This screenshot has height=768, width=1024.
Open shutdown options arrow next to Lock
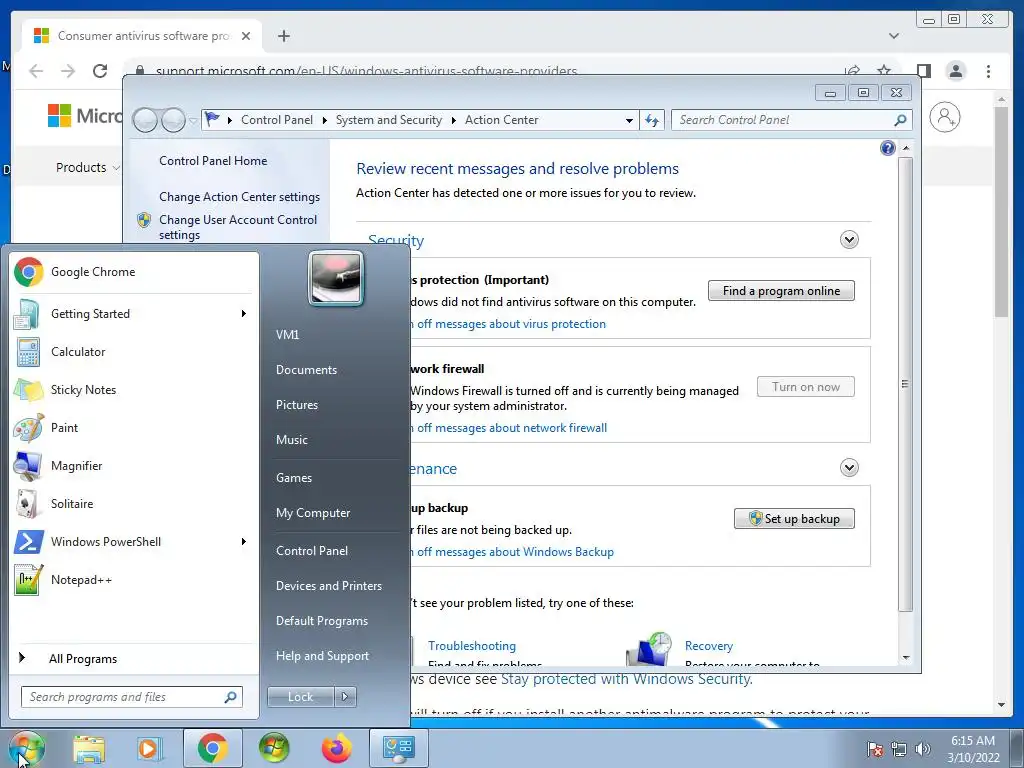(345, 697)
